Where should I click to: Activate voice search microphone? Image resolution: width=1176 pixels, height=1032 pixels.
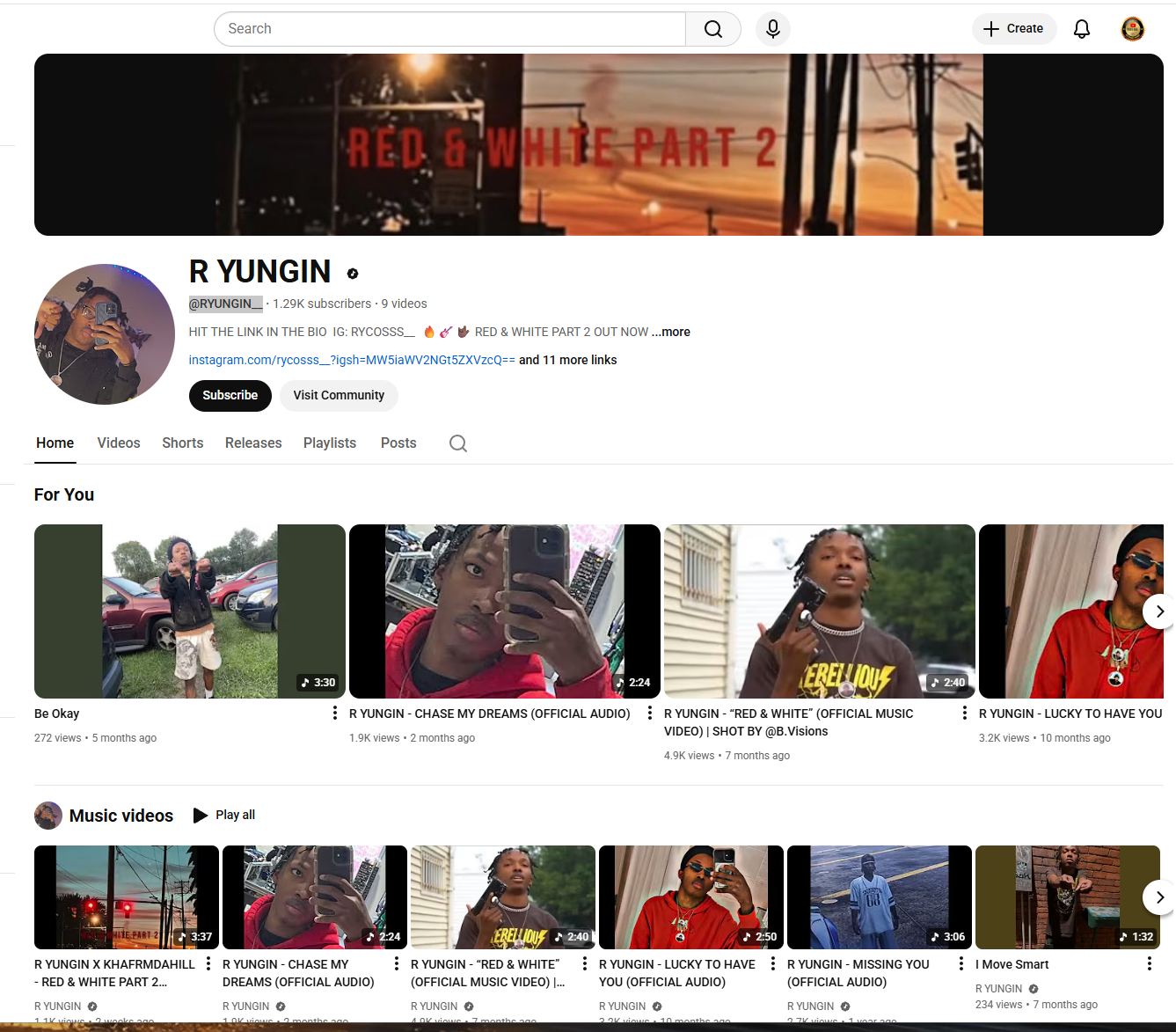772,29
